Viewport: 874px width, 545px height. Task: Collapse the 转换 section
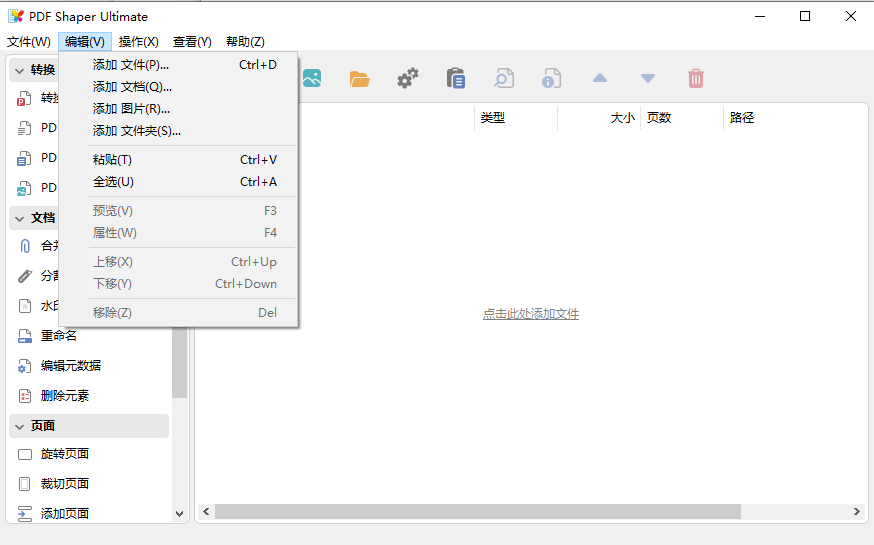click(20, 71)
